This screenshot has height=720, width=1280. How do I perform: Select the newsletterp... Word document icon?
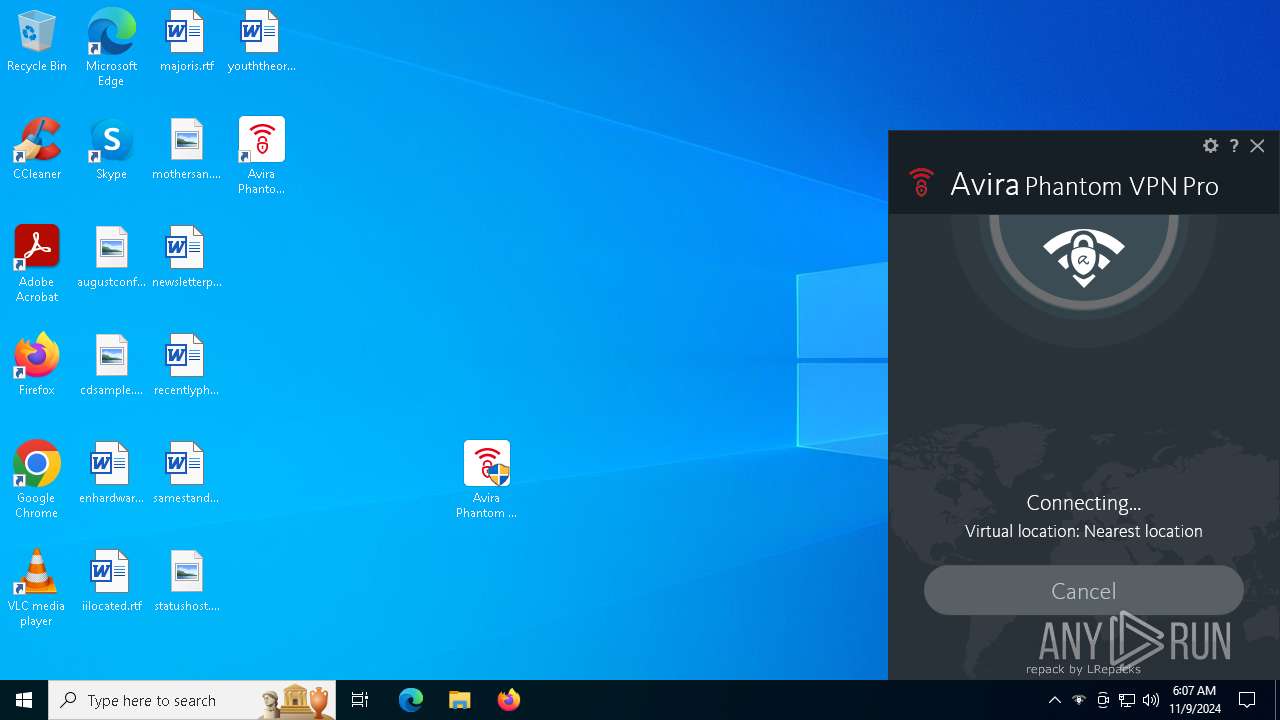[187, 258]
